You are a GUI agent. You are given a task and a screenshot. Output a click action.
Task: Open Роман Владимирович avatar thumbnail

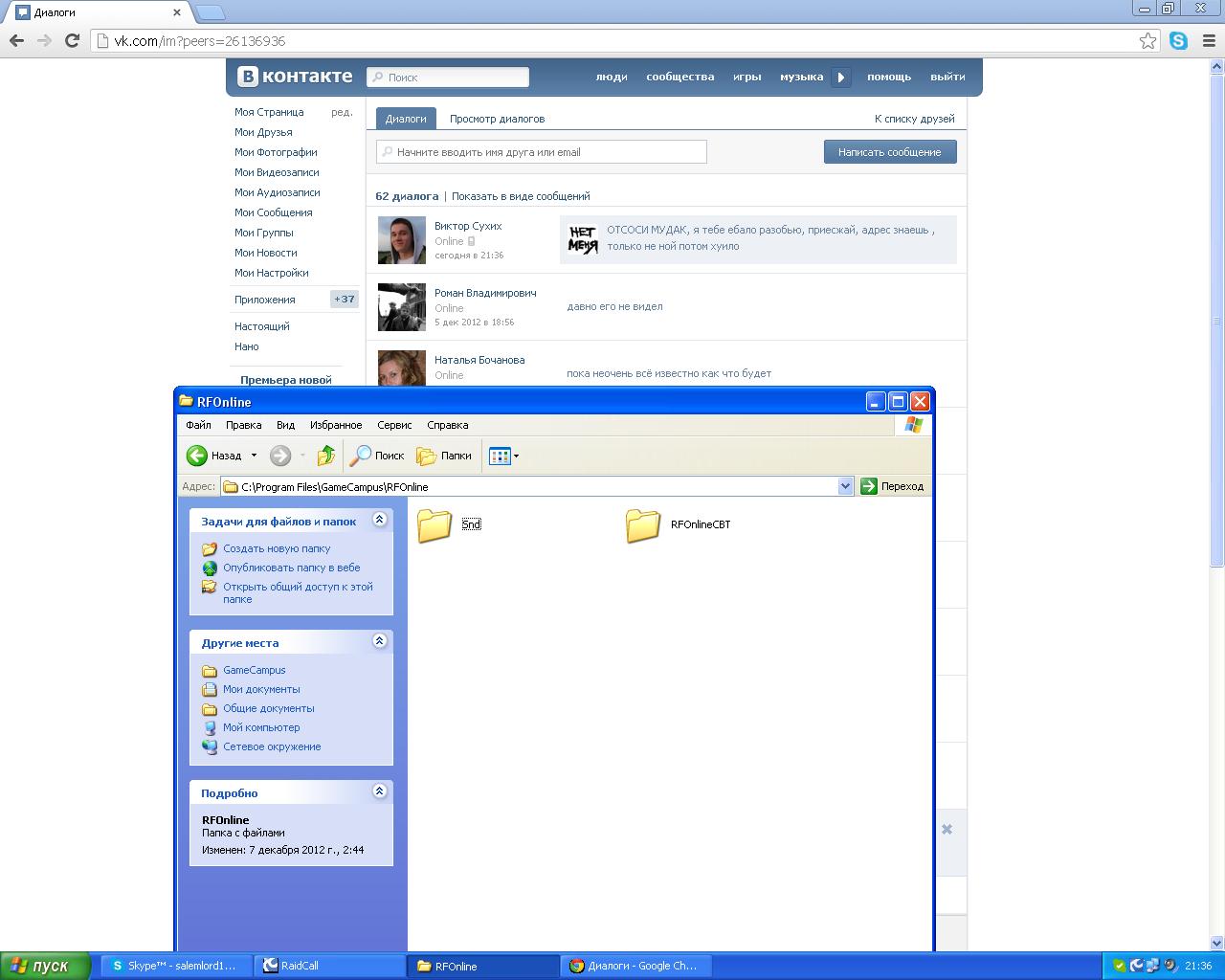pyautogui.click(x=402, y=307)
